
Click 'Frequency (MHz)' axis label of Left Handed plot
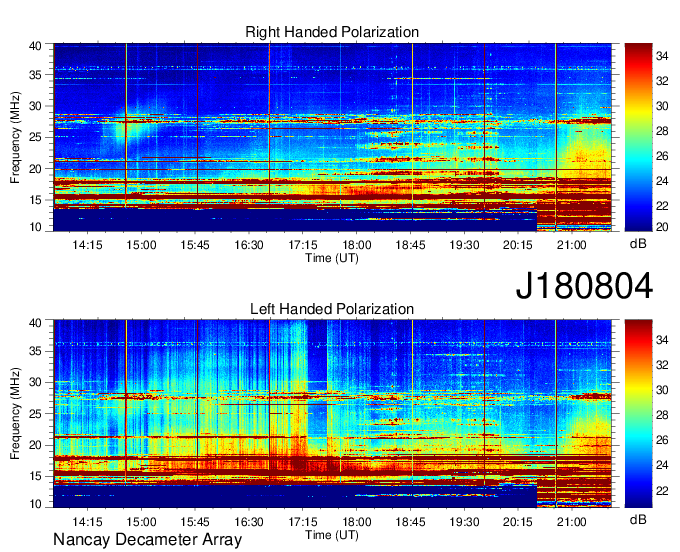(x=15, y=414)
